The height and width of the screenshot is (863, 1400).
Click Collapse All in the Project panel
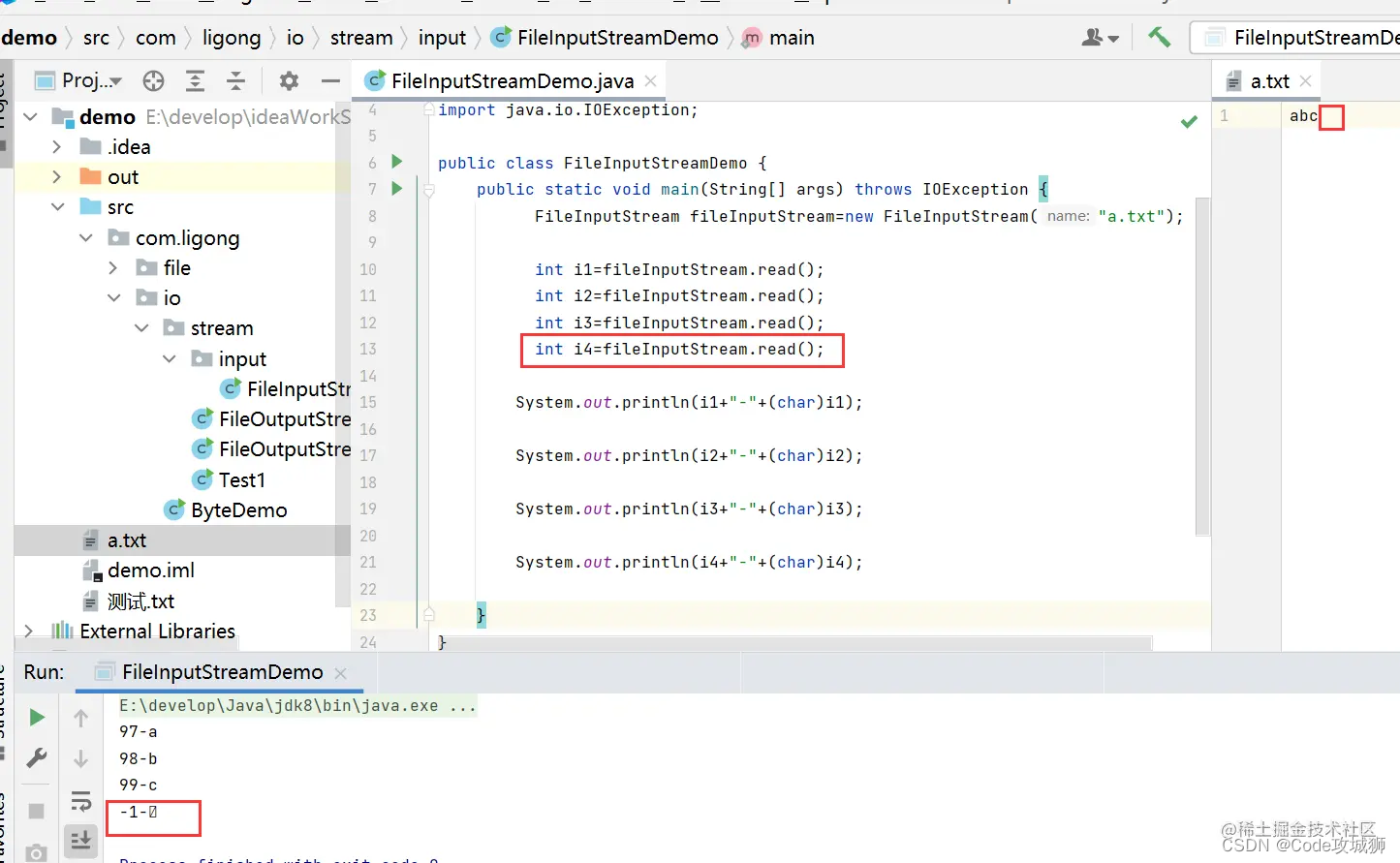click(x=235, y=81)
